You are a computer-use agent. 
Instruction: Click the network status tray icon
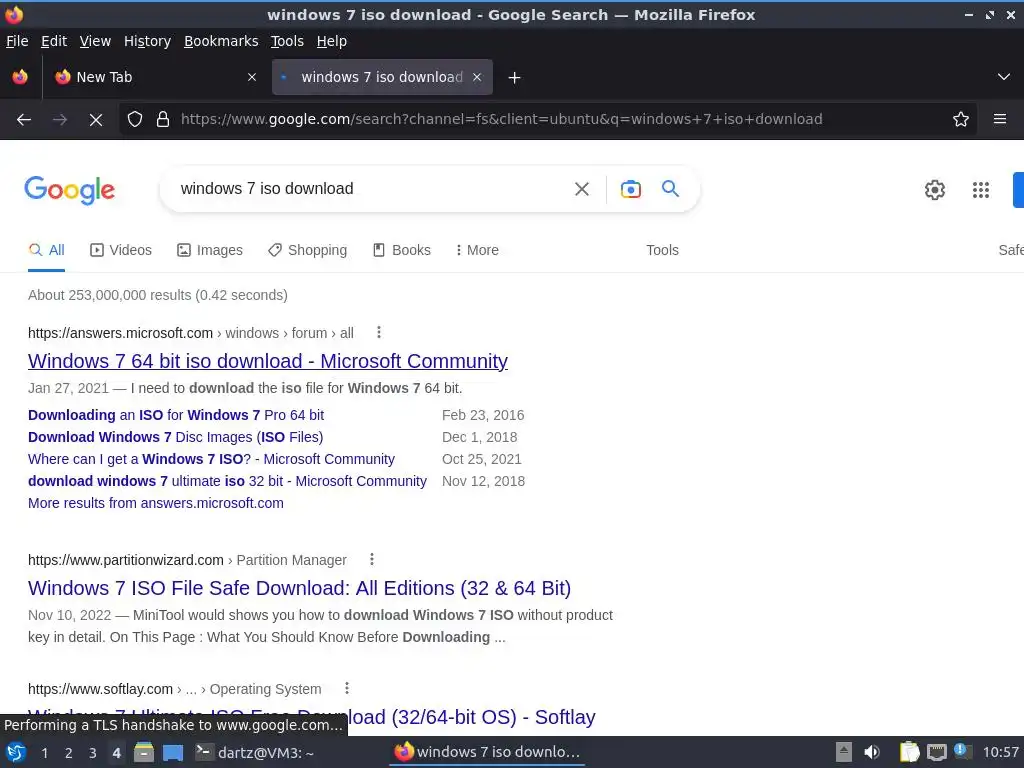tap(936, 753)
